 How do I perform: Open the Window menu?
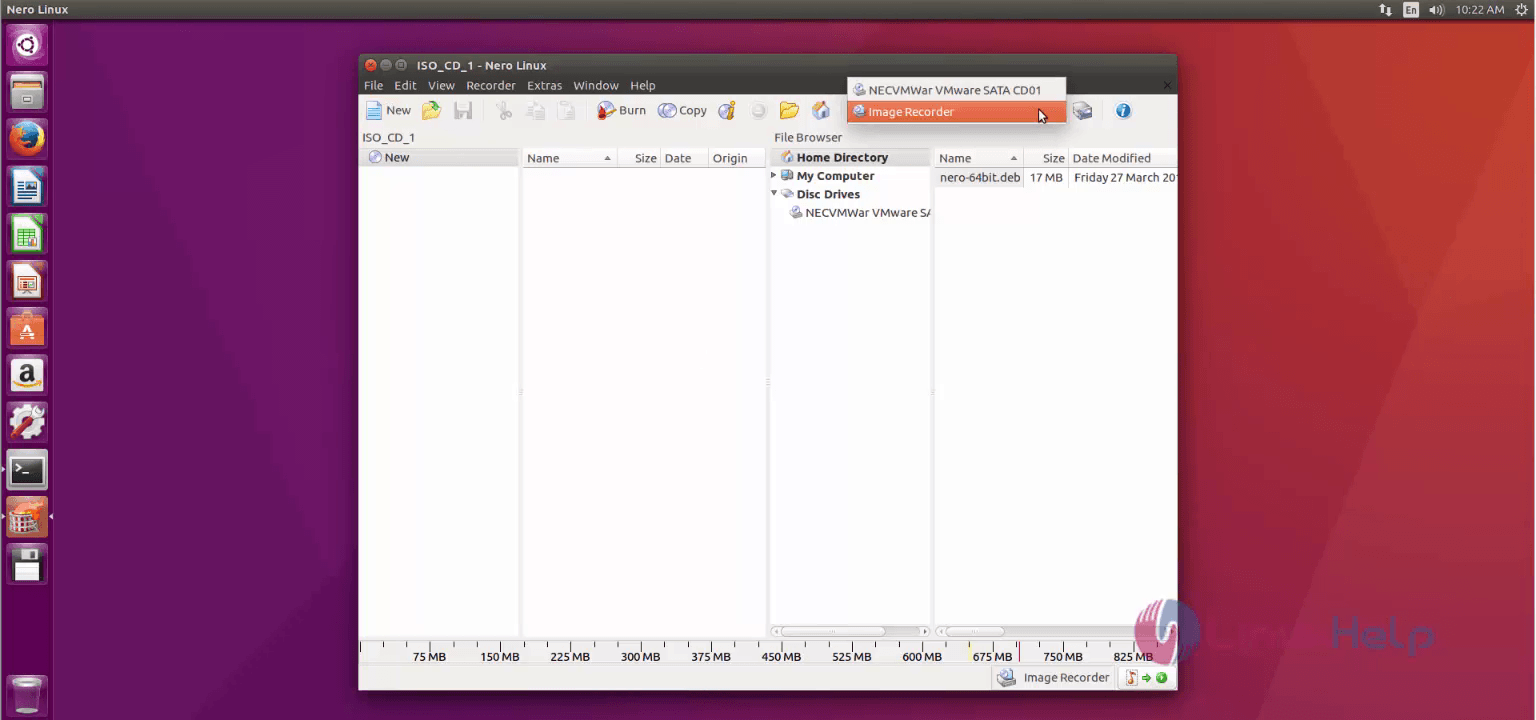pyautogui.click(x=596, y=86)
